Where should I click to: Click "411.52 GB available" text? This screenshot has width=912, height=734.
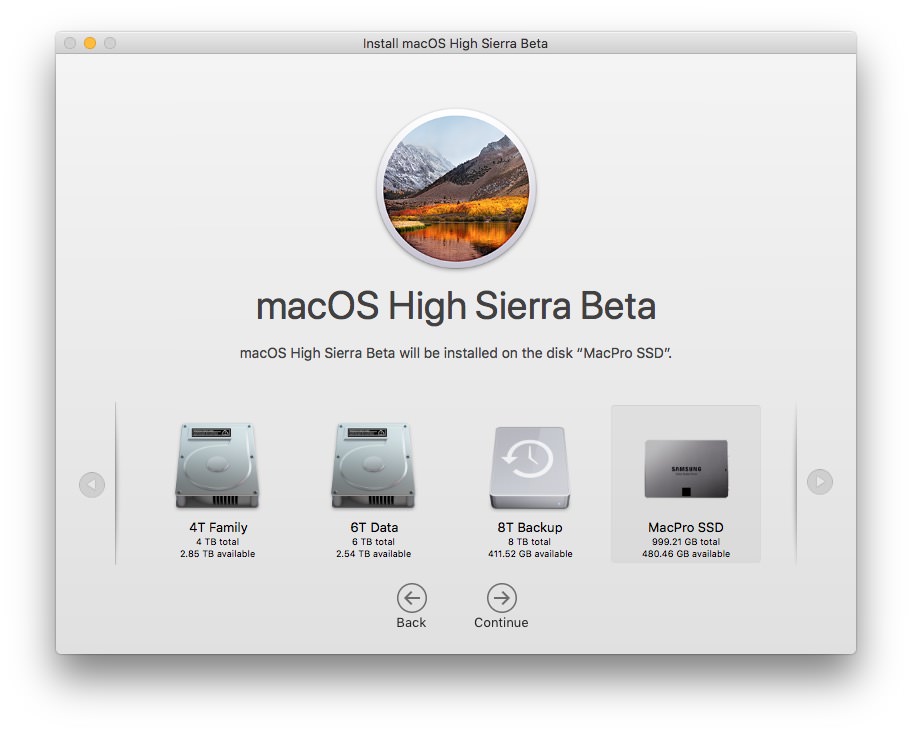pyautogui.click(x=530, y=554)
